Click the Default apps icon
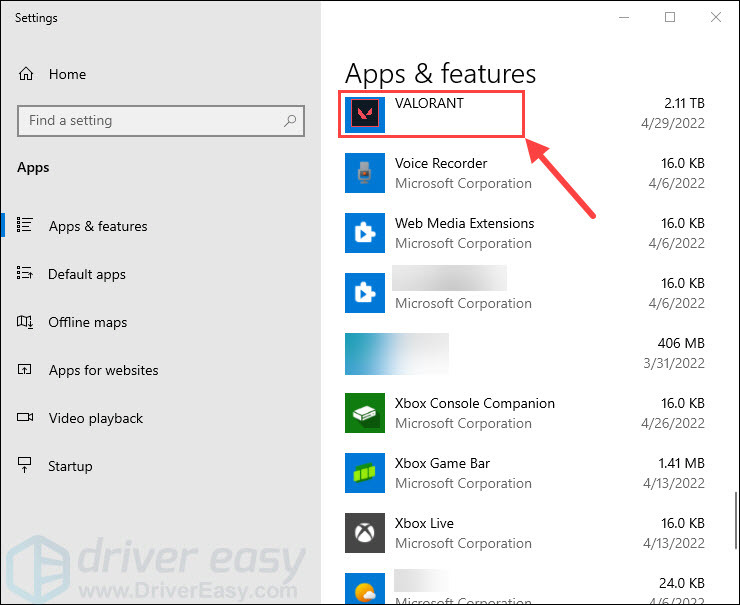 pyautogui.click(x=25, y=273)
